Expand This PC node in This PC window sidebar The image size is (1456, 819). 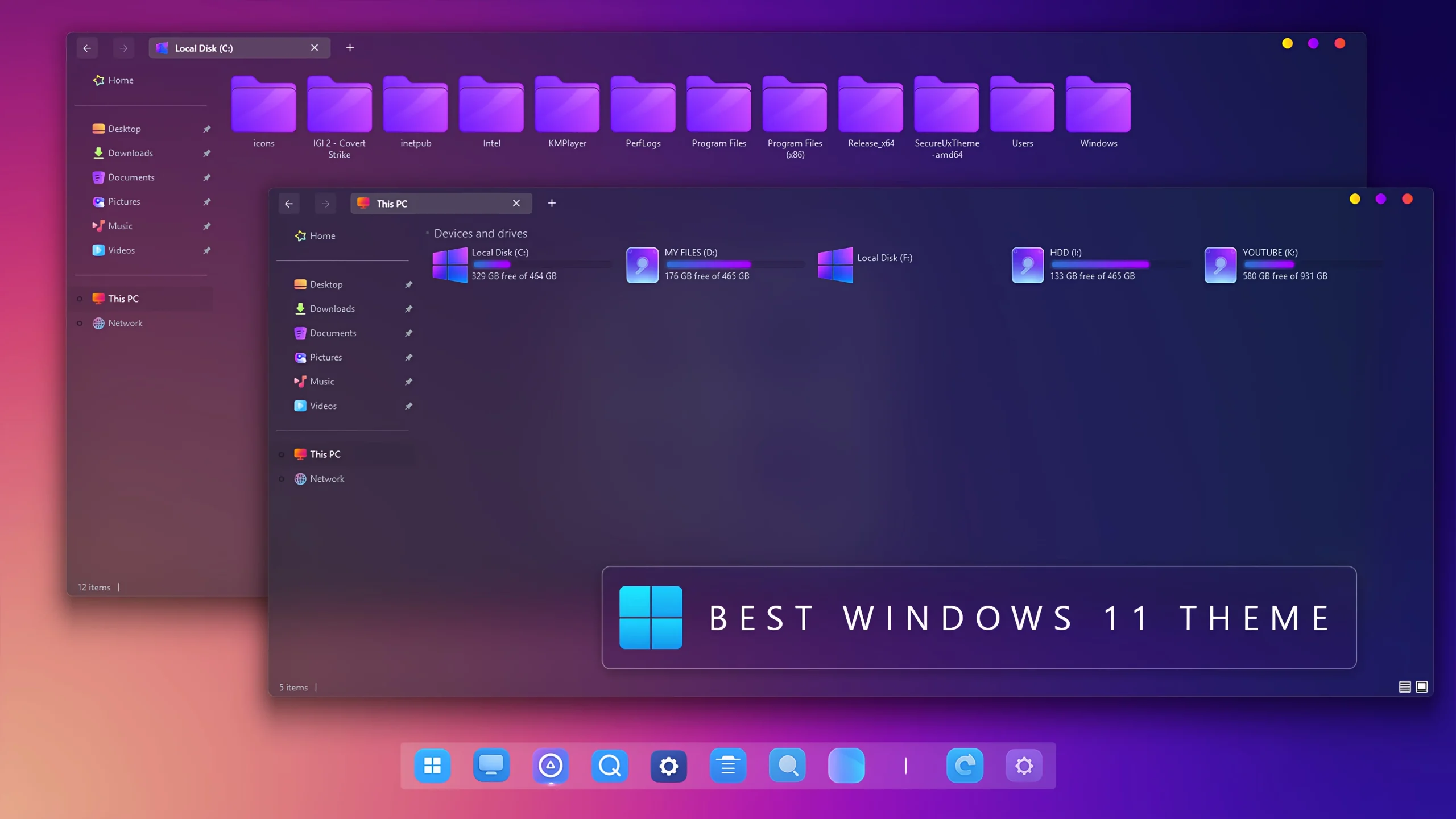282,455
